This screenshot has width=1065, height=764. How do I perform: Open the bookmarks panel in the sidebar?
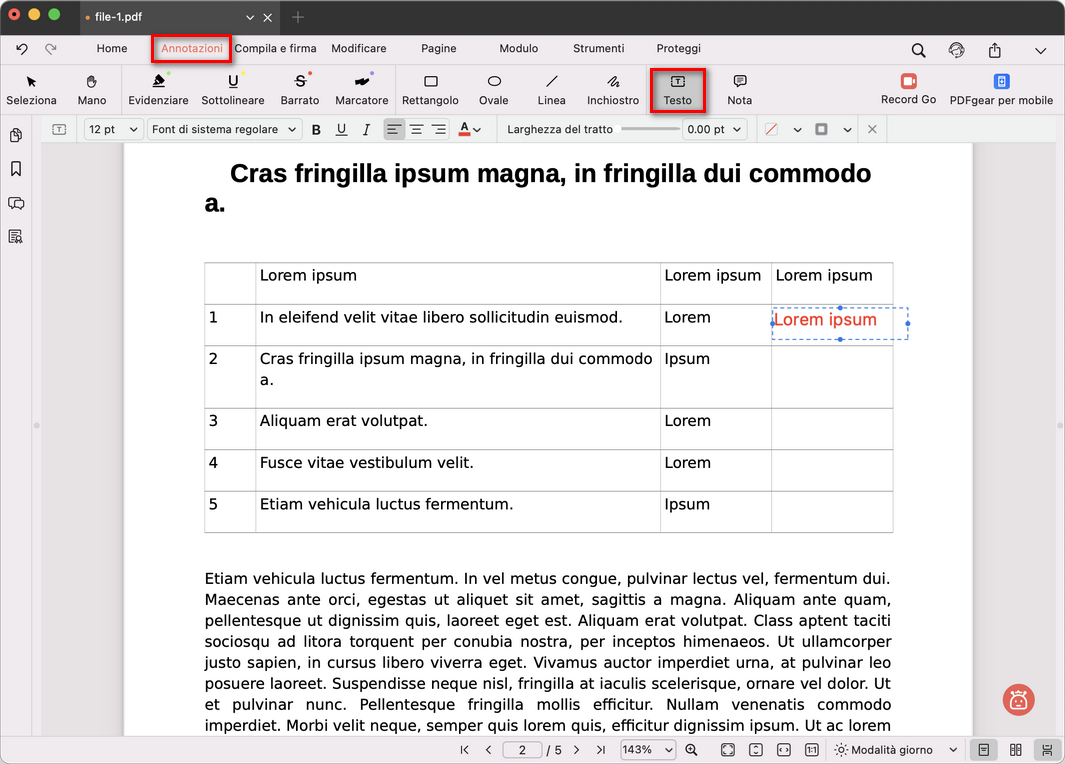point(16,169)
